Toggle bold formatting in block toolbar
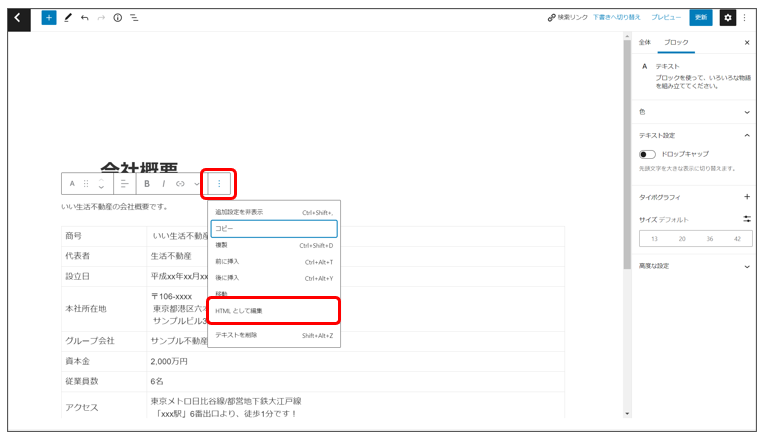 click(147, 184)
